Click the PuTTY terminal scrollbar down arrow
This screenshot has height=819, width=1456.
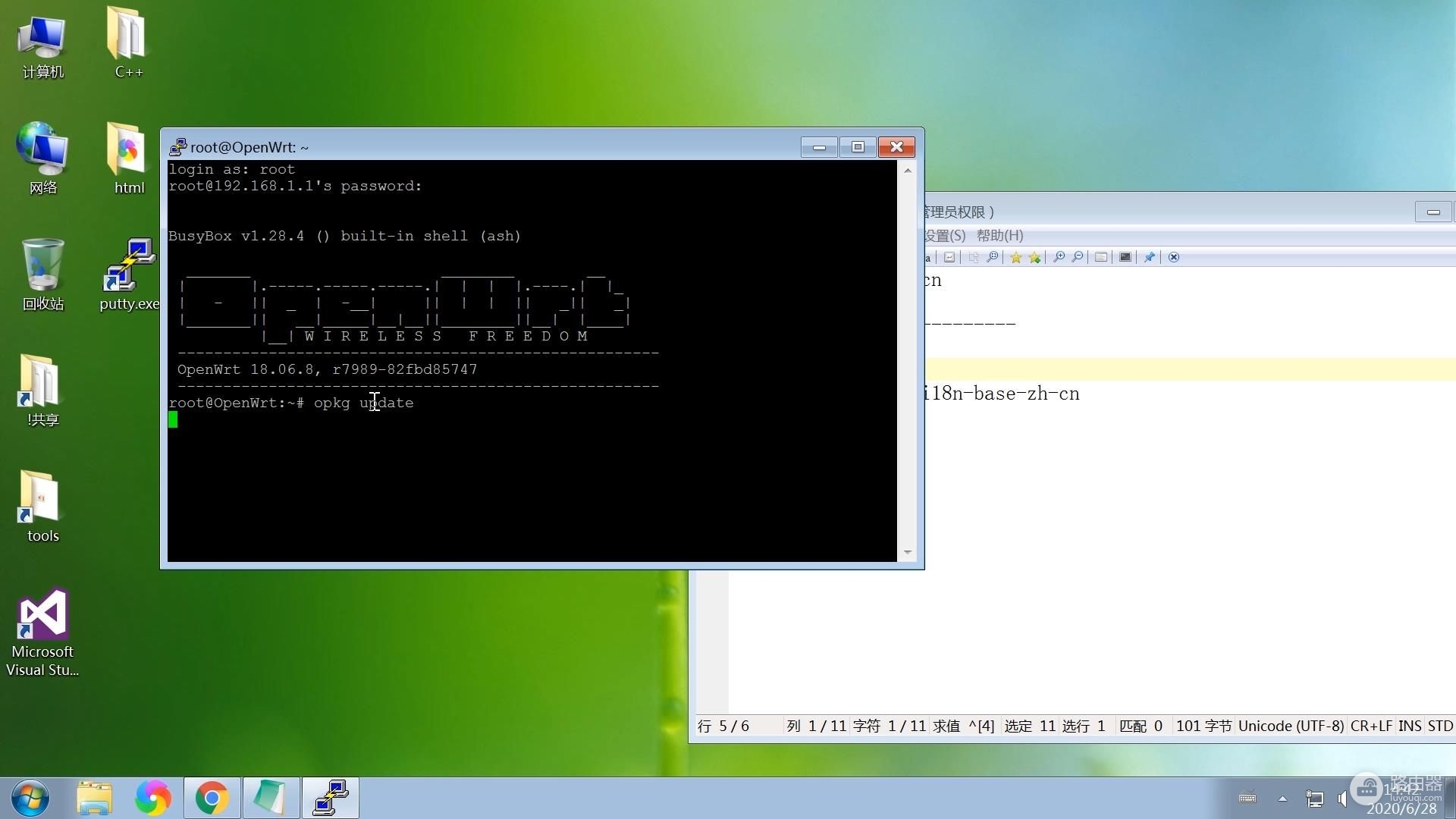(908, 553)
